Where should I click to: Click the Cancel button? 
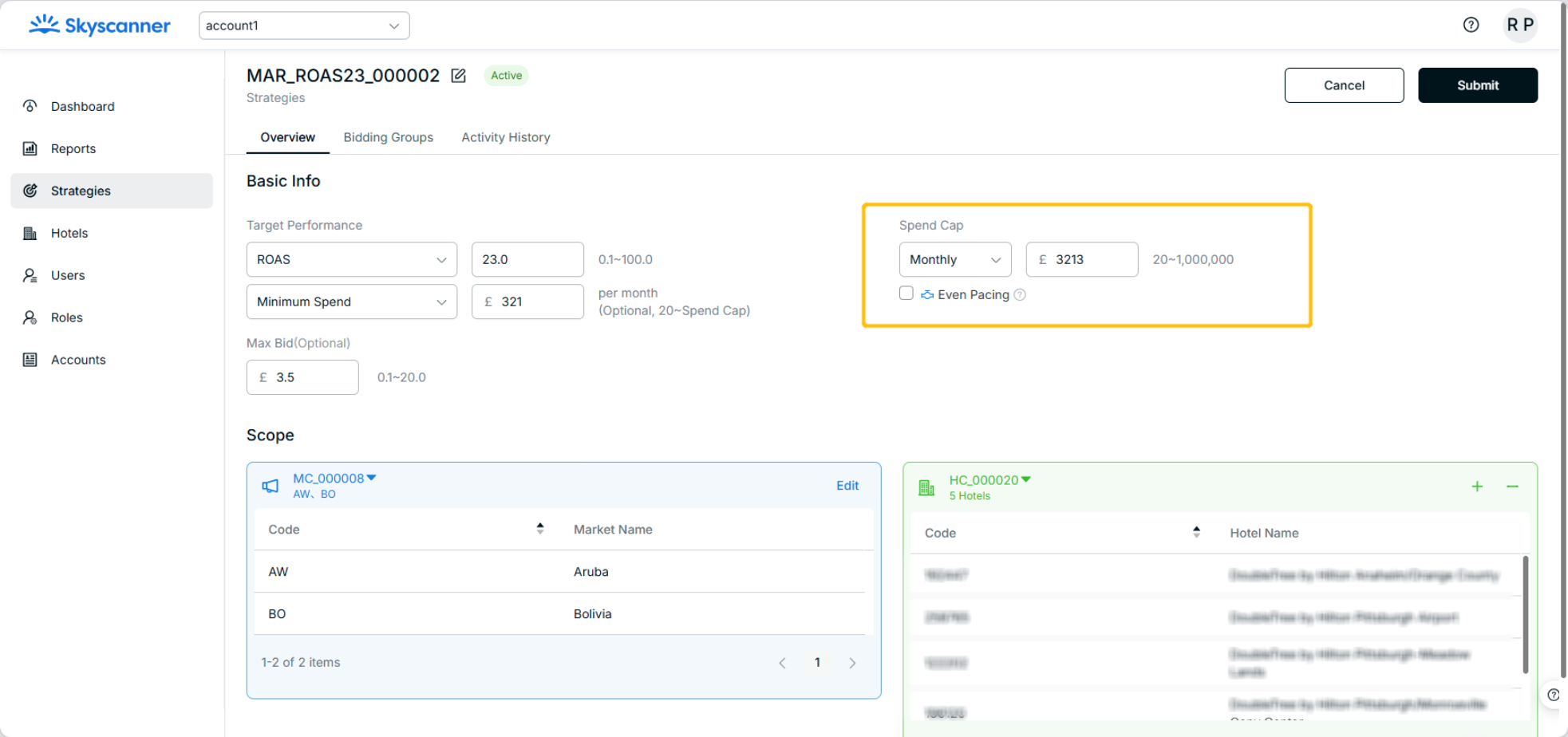[1344, 85]
